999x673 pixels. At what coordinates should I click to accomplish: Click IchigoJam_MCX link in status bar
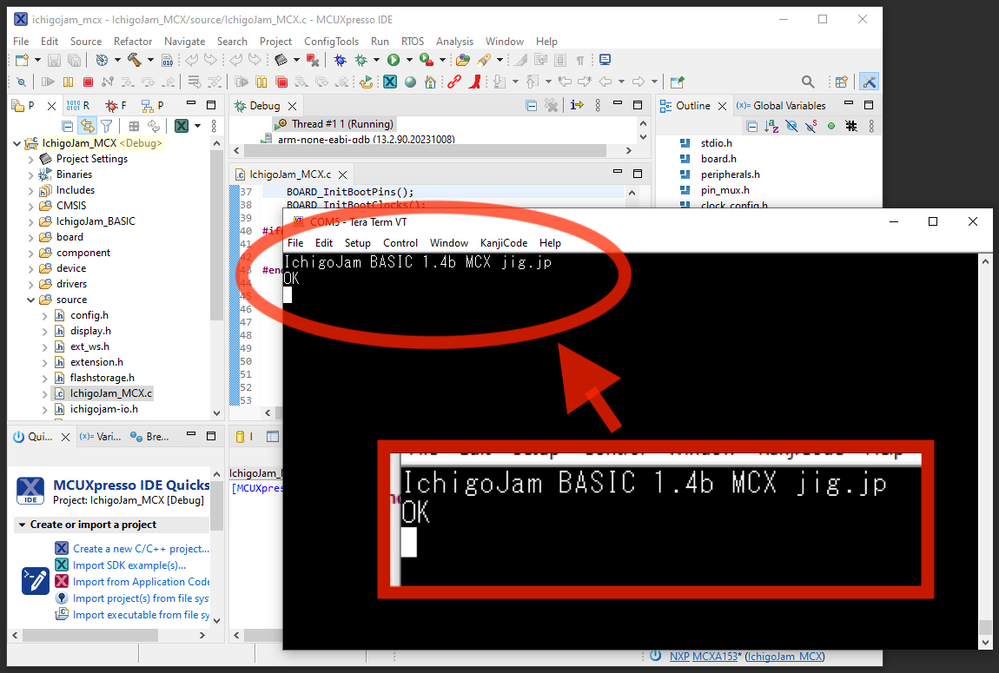tap(785, 656)
